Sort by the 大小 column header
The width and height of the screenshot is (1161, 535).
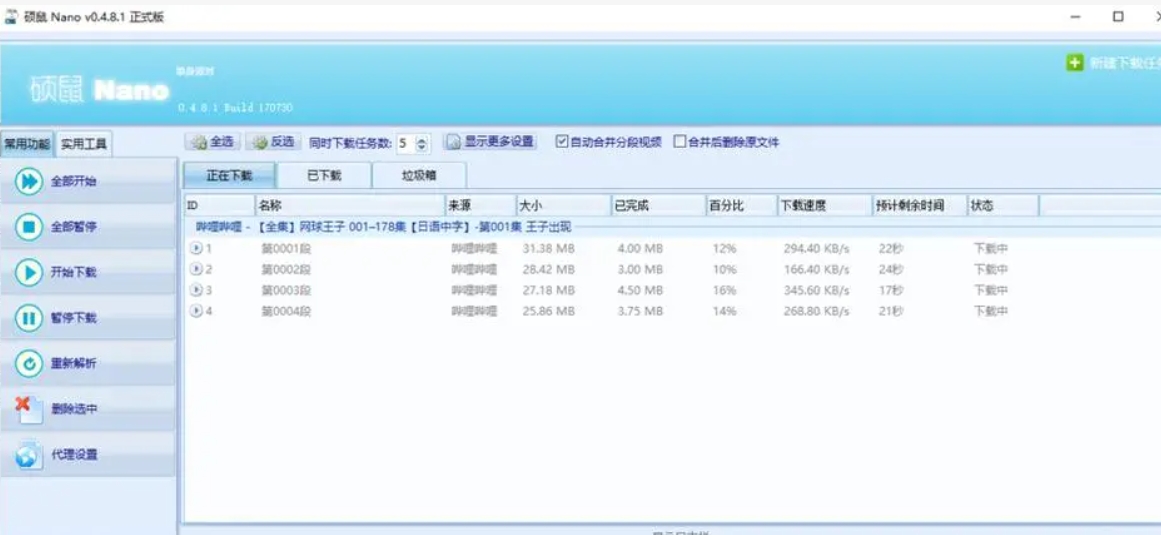(563, 206)
